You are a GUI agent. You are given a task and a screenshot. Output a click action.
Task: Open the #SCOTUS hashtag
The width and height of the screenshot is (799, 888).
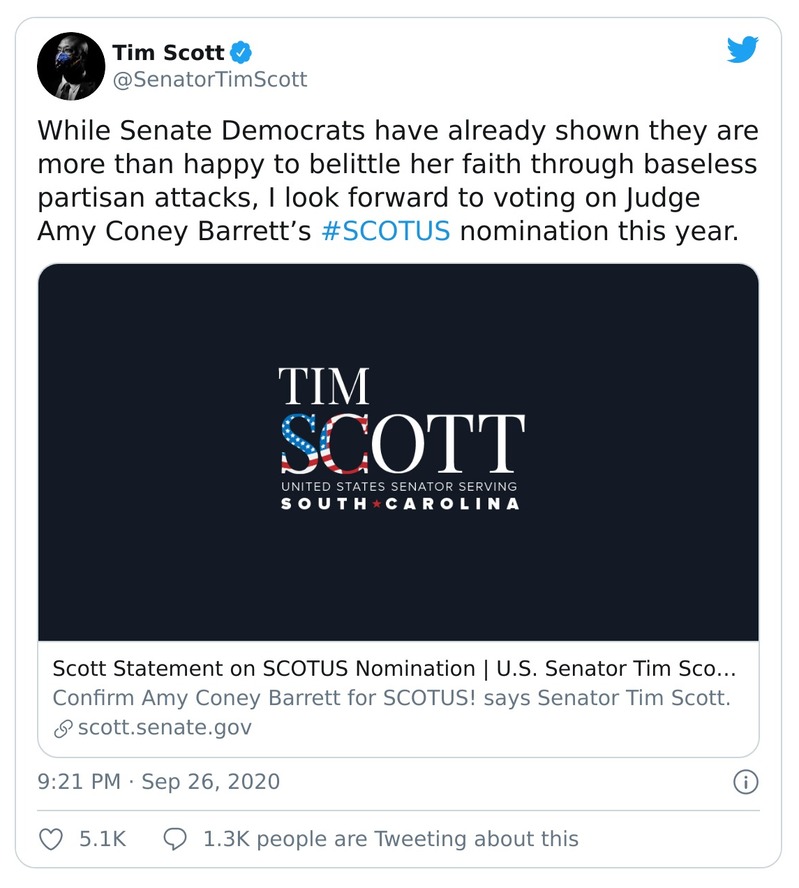coord(386,231)
